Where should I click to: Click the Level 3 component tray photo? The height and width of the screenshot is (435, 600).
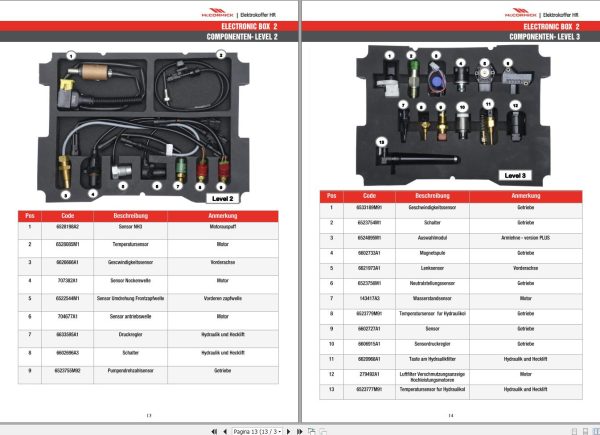click(453, 115)
